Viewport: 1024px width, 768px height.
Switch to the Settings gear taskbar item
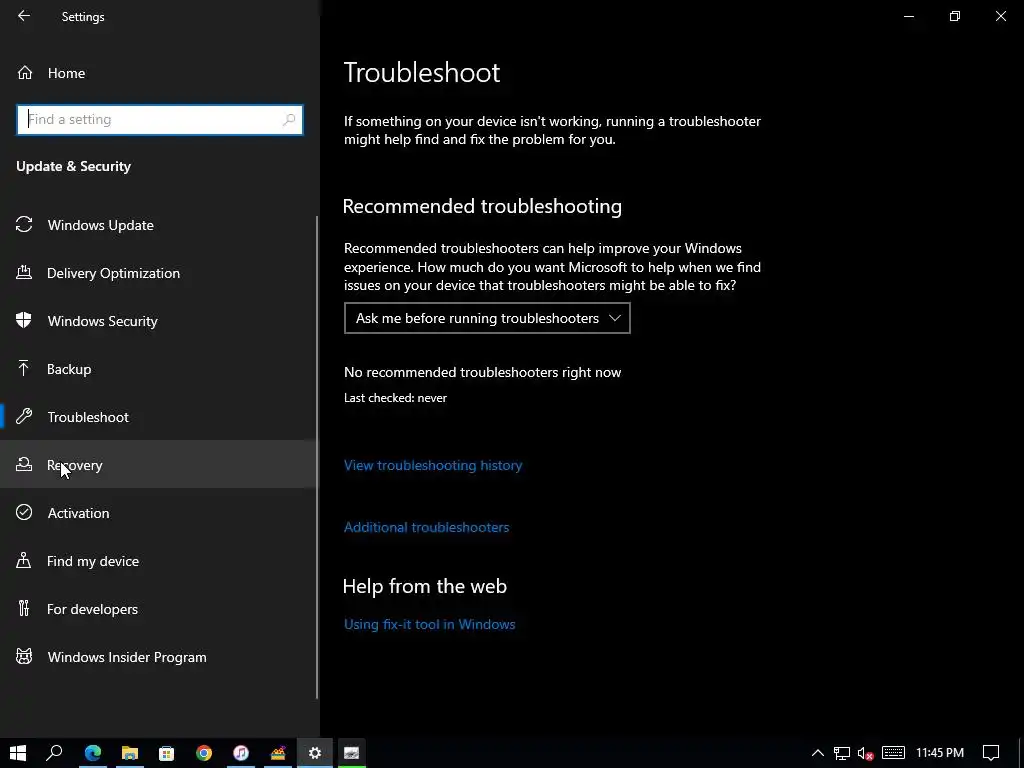tap(315, 753)
